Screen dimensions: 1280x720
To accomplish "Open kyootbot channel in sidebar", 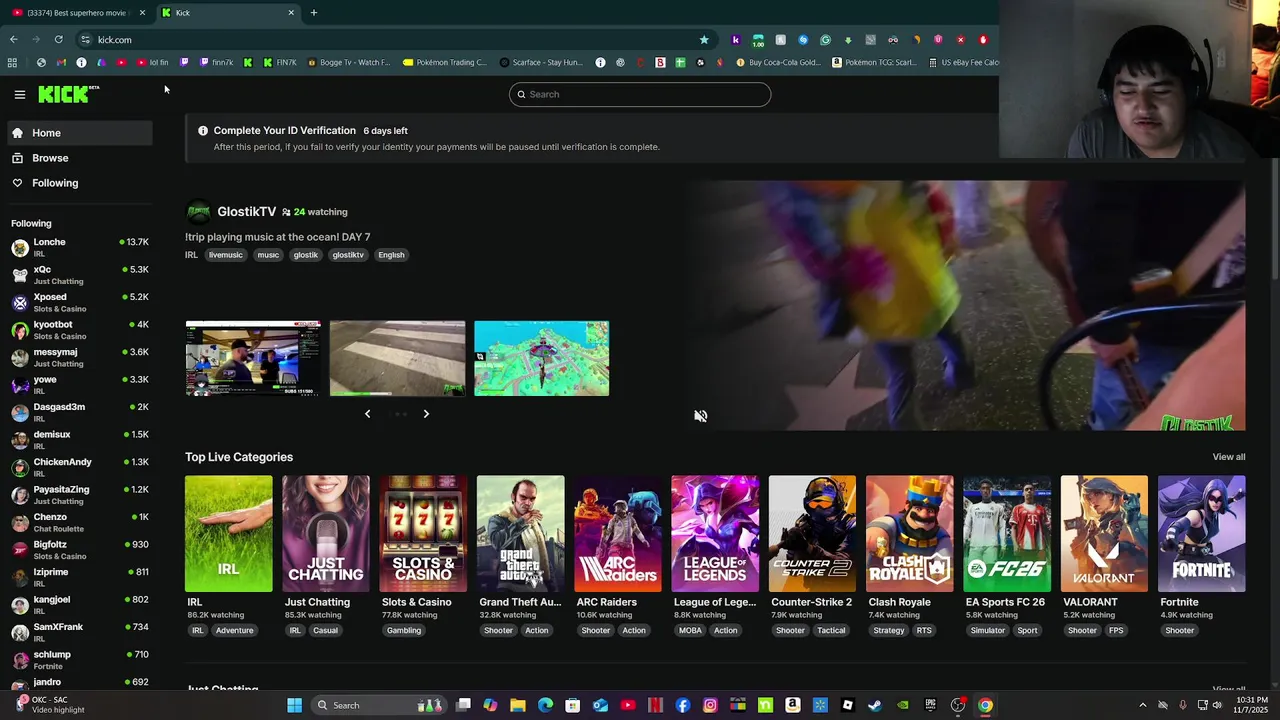I will coord(78,330).
